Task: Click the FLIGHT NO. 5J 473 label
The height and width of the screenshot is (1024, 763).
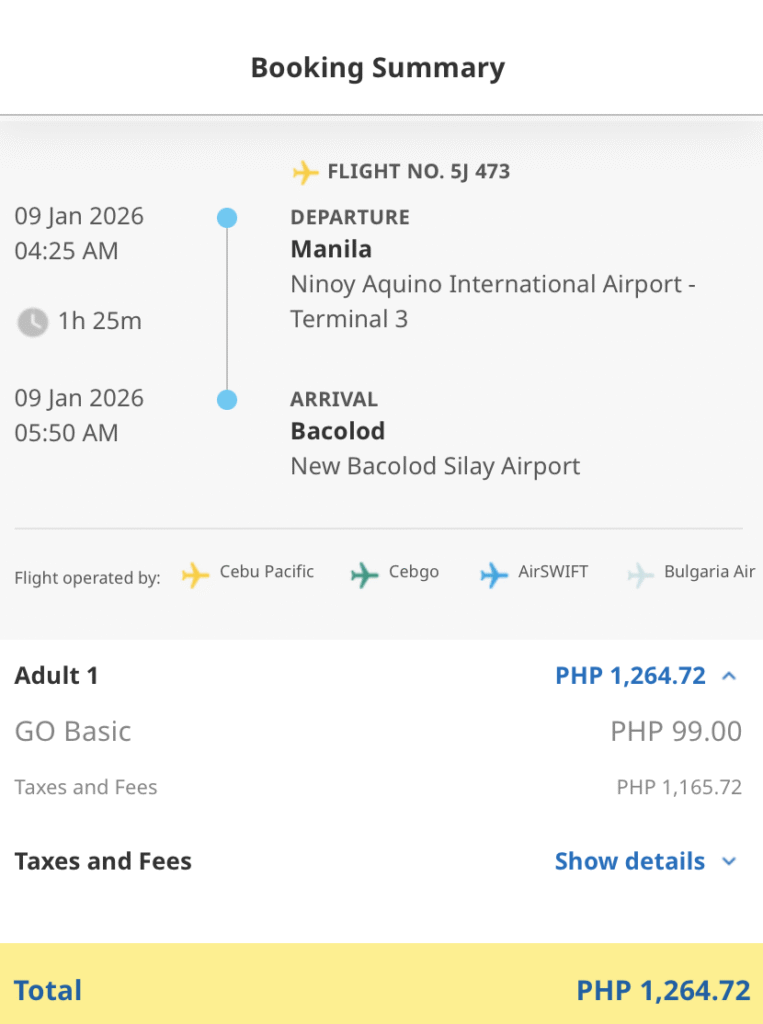Action: 419,172
